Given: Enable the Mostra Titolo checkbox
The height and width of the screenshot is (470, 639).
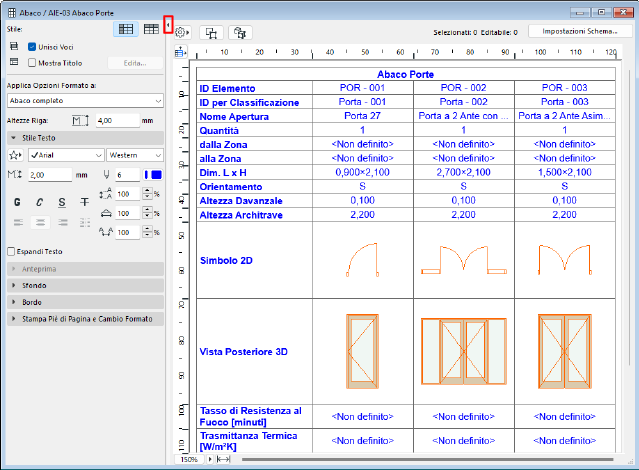Looking at the screenshot, I should pyautogui.click(x=32, y=63).
